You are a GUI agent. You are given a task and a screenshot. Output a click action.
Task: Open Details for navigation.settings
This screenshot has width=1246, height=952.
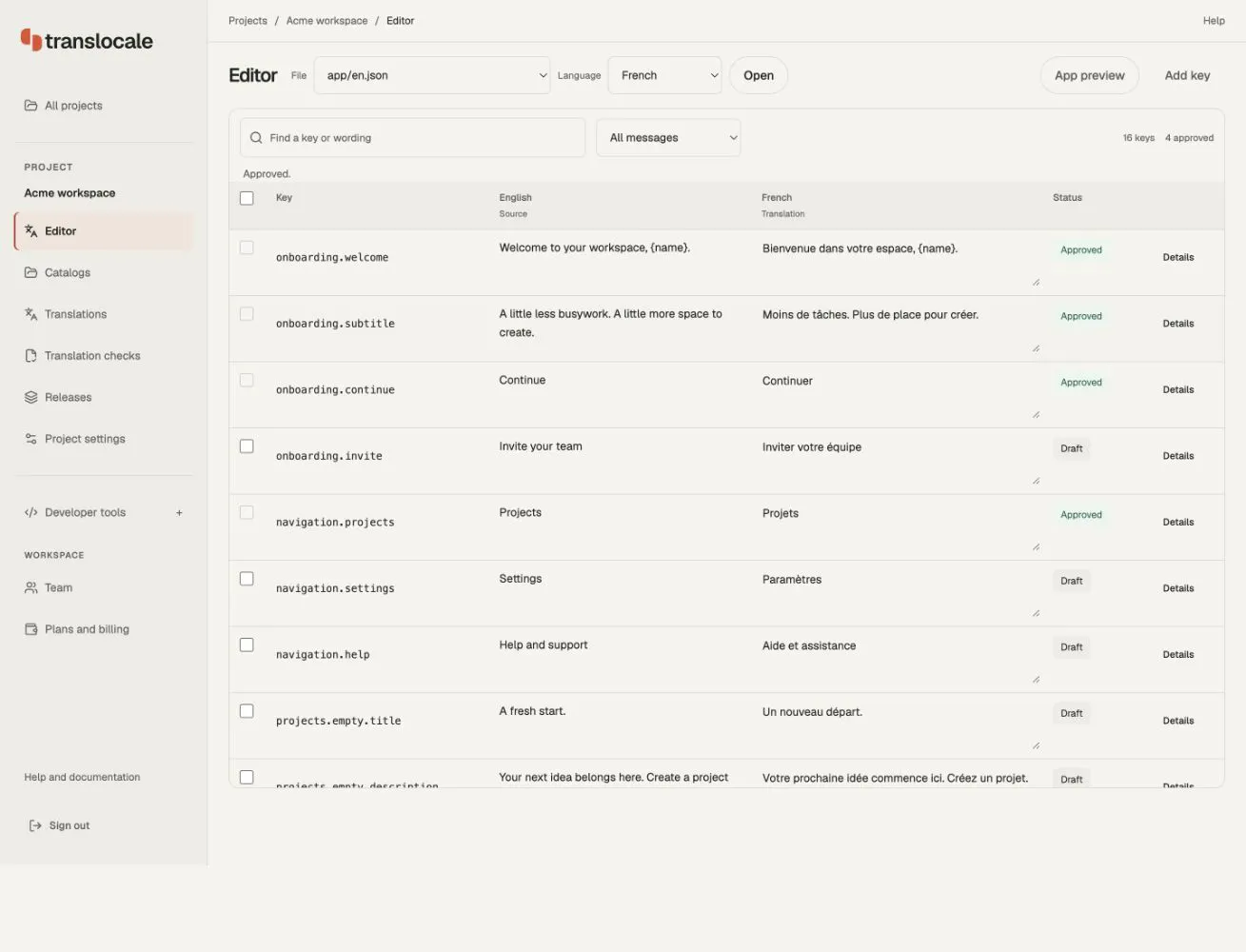(x=1177, y=588)
